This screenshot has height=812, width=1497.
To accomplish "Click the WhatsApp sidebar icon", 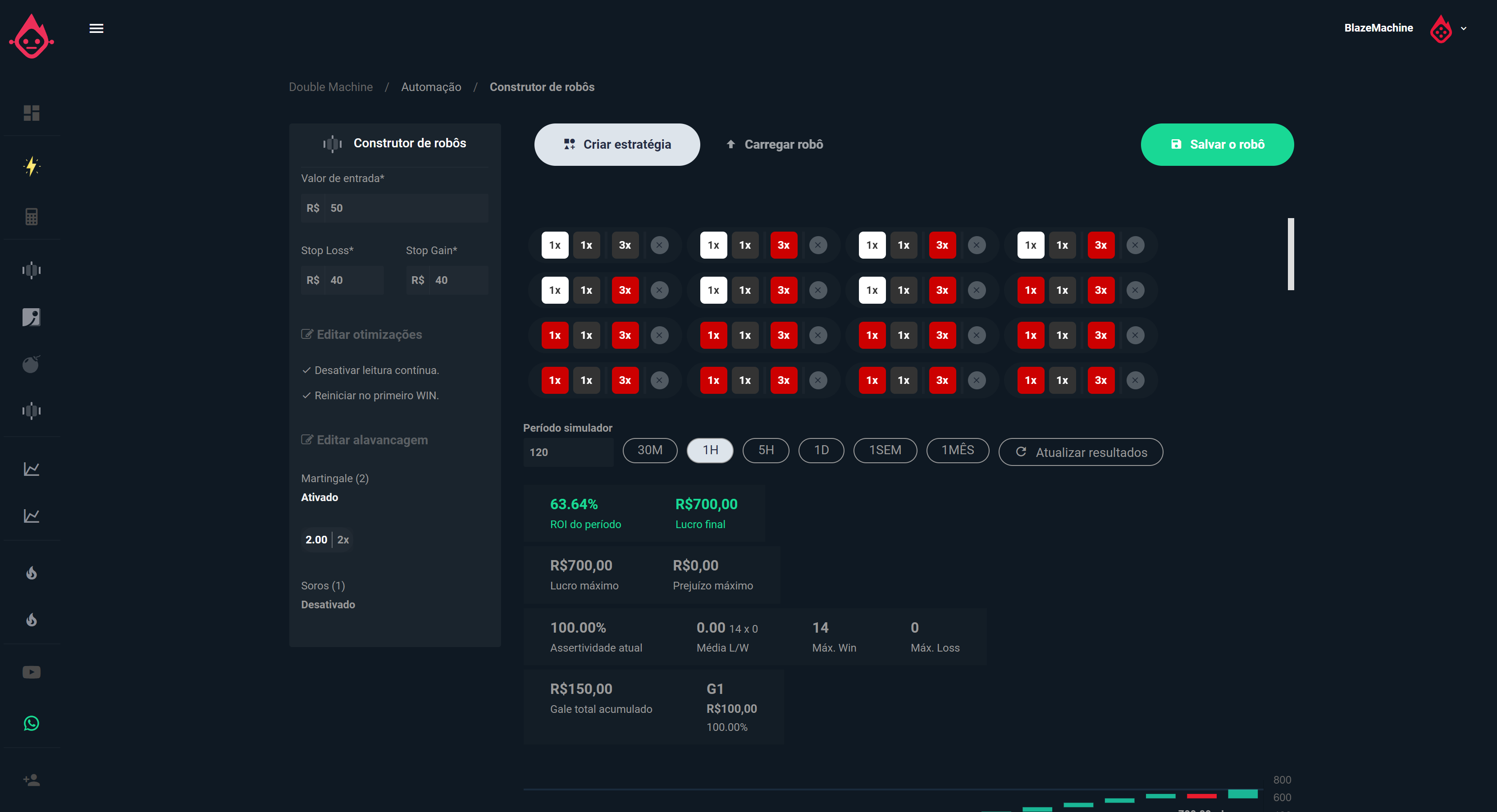I will [x=32, y=723].
